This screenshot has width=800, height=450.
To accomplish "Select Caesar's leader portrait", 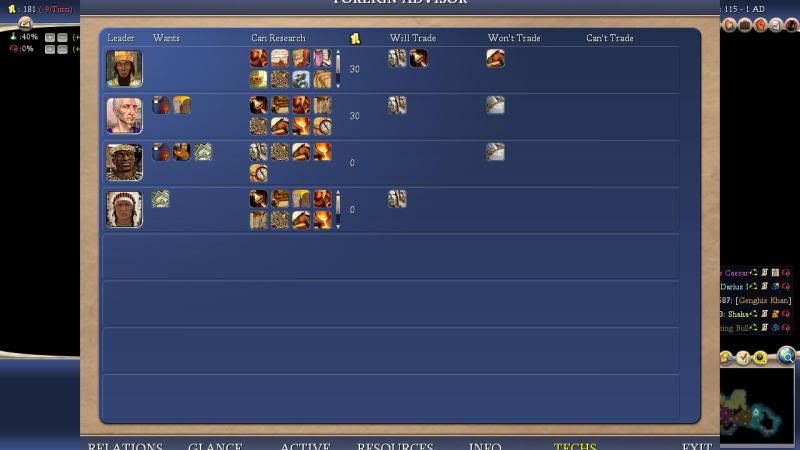I will pos(124,115).
